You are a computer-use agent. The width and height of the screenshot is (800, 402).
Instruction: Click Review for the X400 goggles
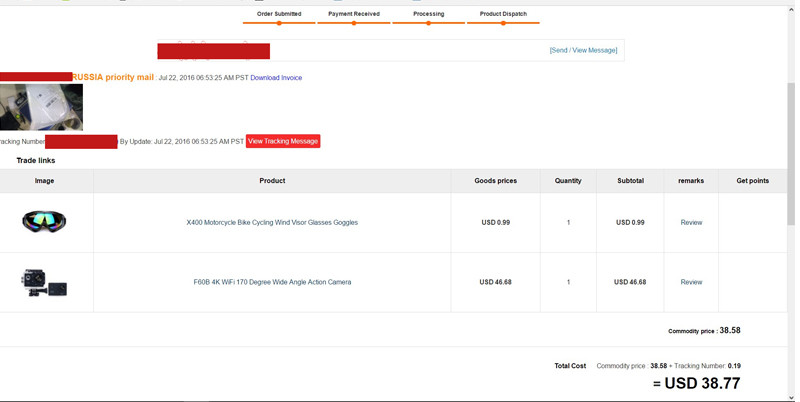coord(691,222)
